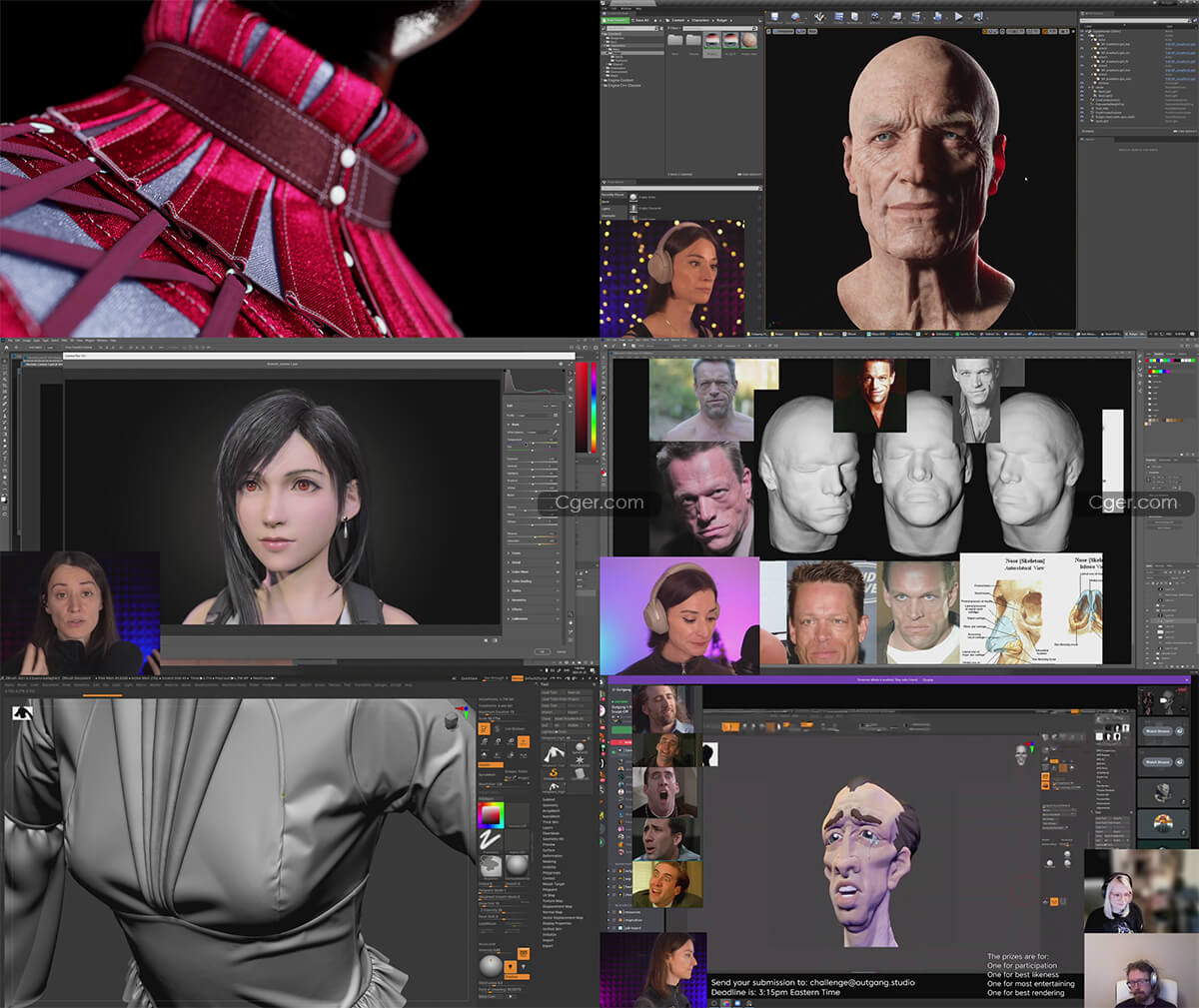The height and width of the screenshot is (1008, 1199).
Task: Click the head-shaped camera view icon in caricature ZBrush viewport
Action: [1021, 753]
